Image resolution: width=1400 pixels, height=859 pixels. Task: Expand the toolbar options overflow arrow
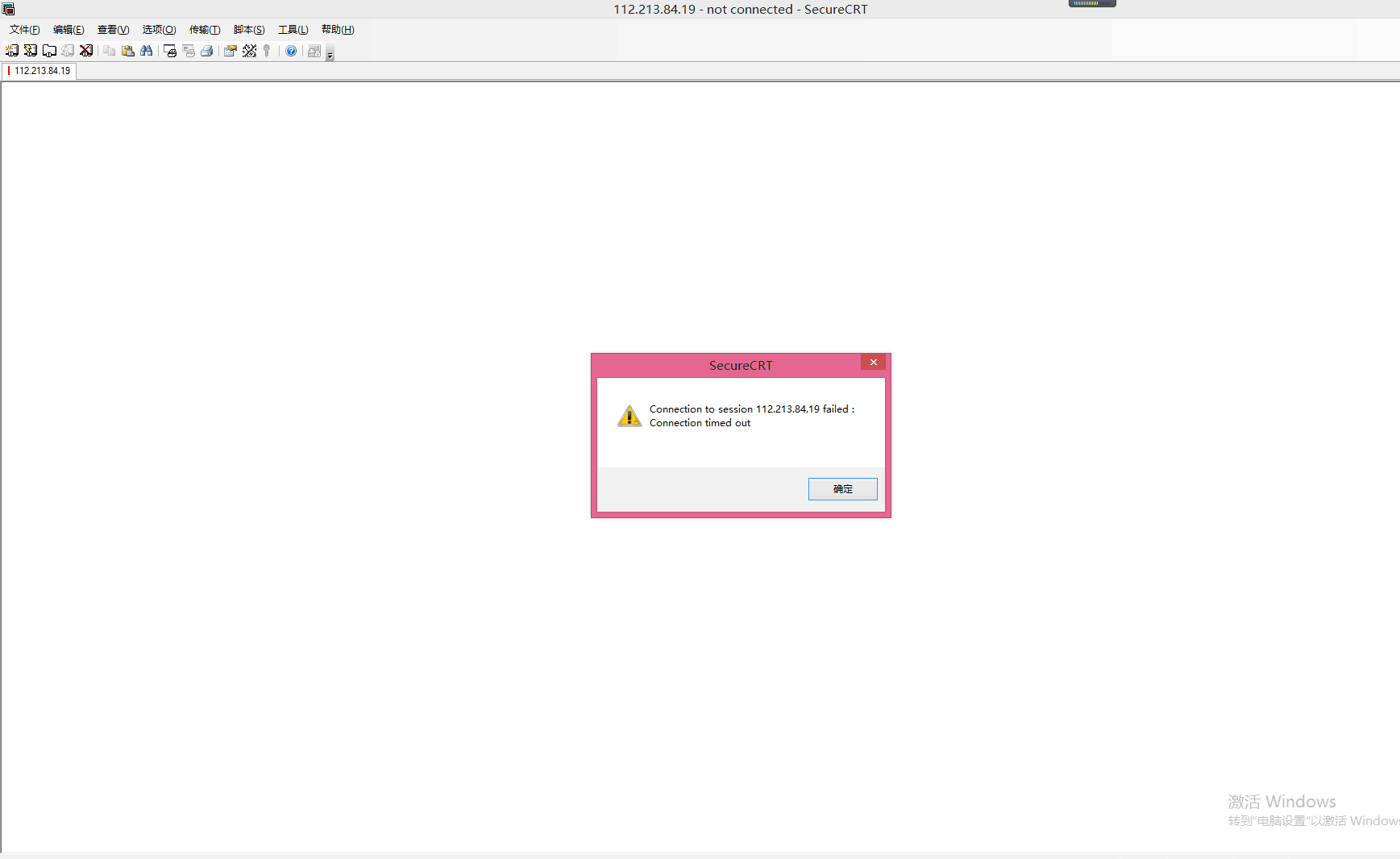point(330,53)
